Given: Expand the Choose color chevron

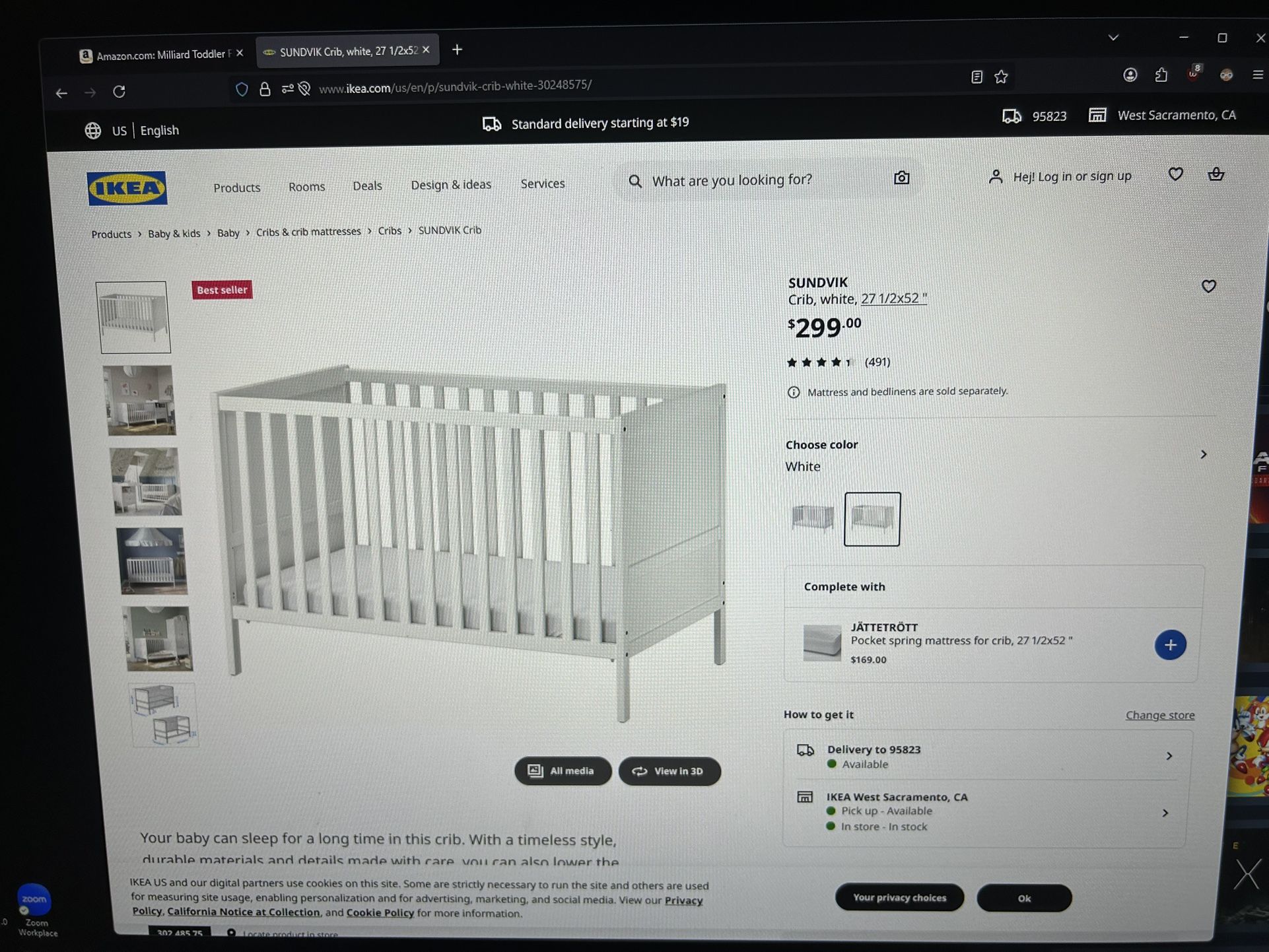Looking at the screenshot, I should pos(1203,454).
